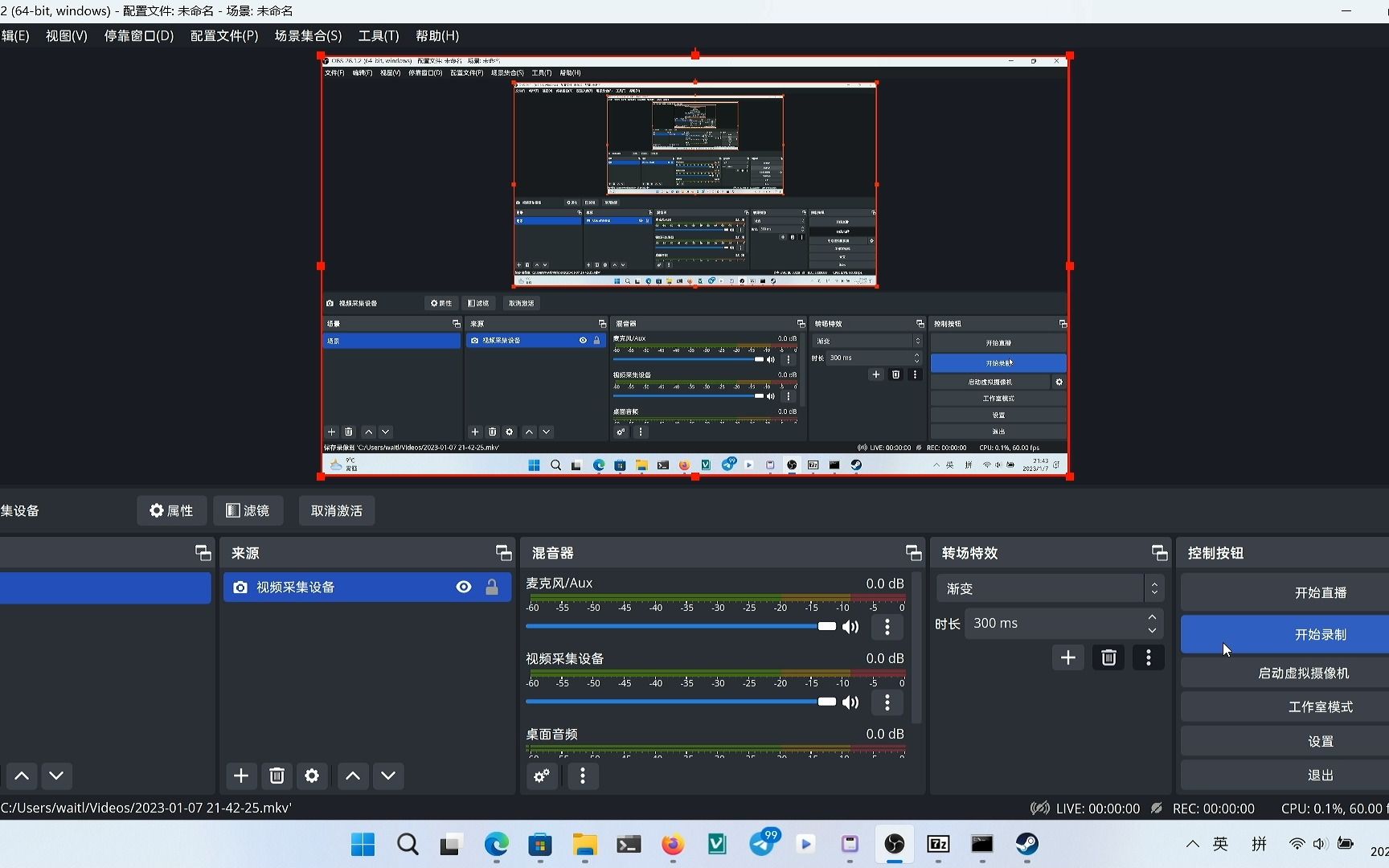Viewport: 1389px width, 868px height.
Task: Open transition properties three-dot menu
Action: click(1149, 657)
